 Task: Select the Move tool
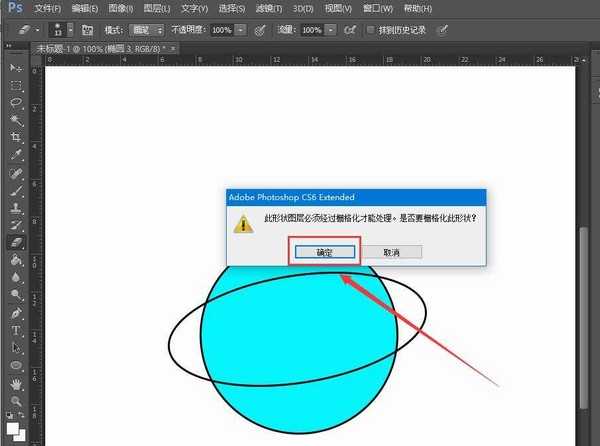[16, 67]
